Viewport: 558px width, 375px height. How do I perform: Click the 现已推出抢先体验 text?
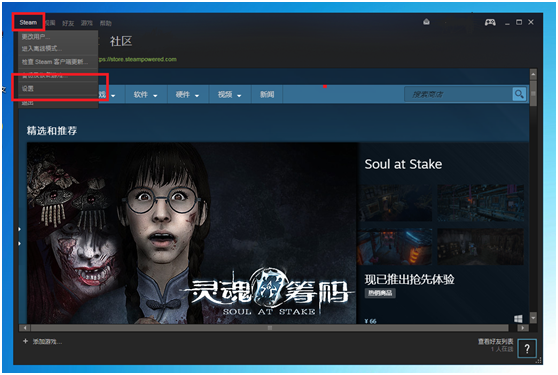coord(410,280)
